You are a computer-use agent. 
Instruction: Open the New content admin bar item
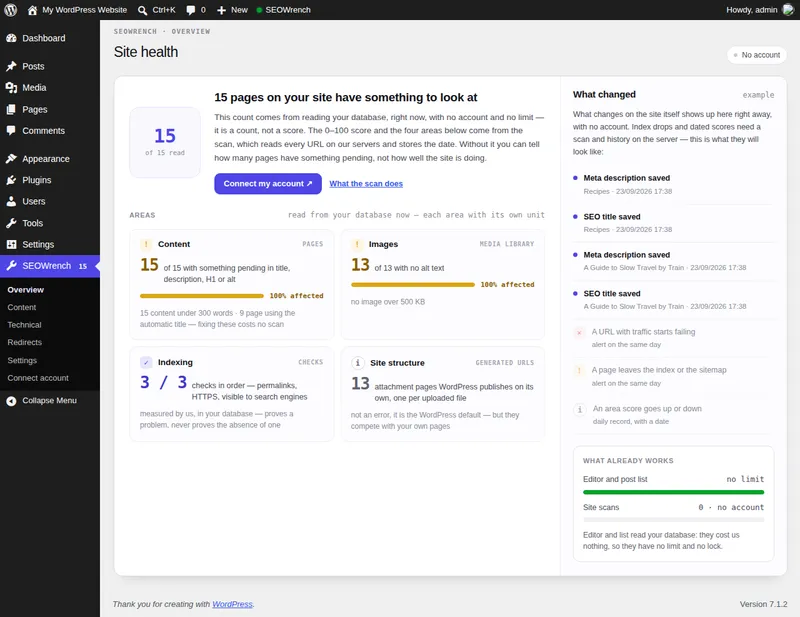point(232,10)
